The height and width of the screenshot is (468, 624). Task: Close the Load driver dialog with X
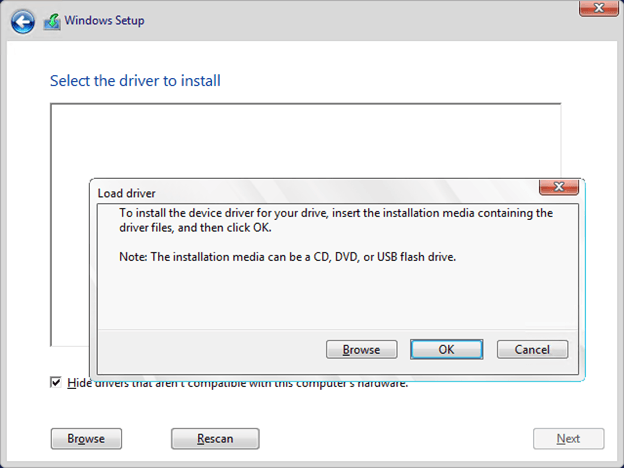(559, 187)
